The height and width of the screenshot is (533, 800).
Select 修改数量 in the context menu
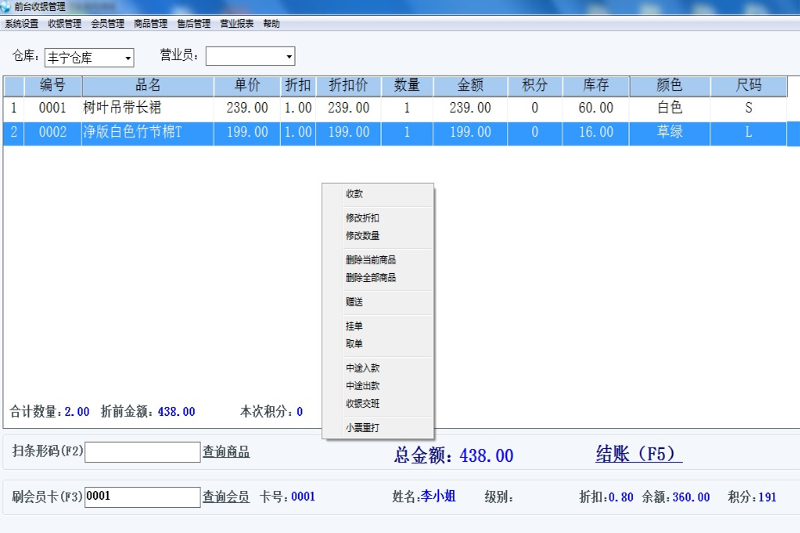click(362, 236)
